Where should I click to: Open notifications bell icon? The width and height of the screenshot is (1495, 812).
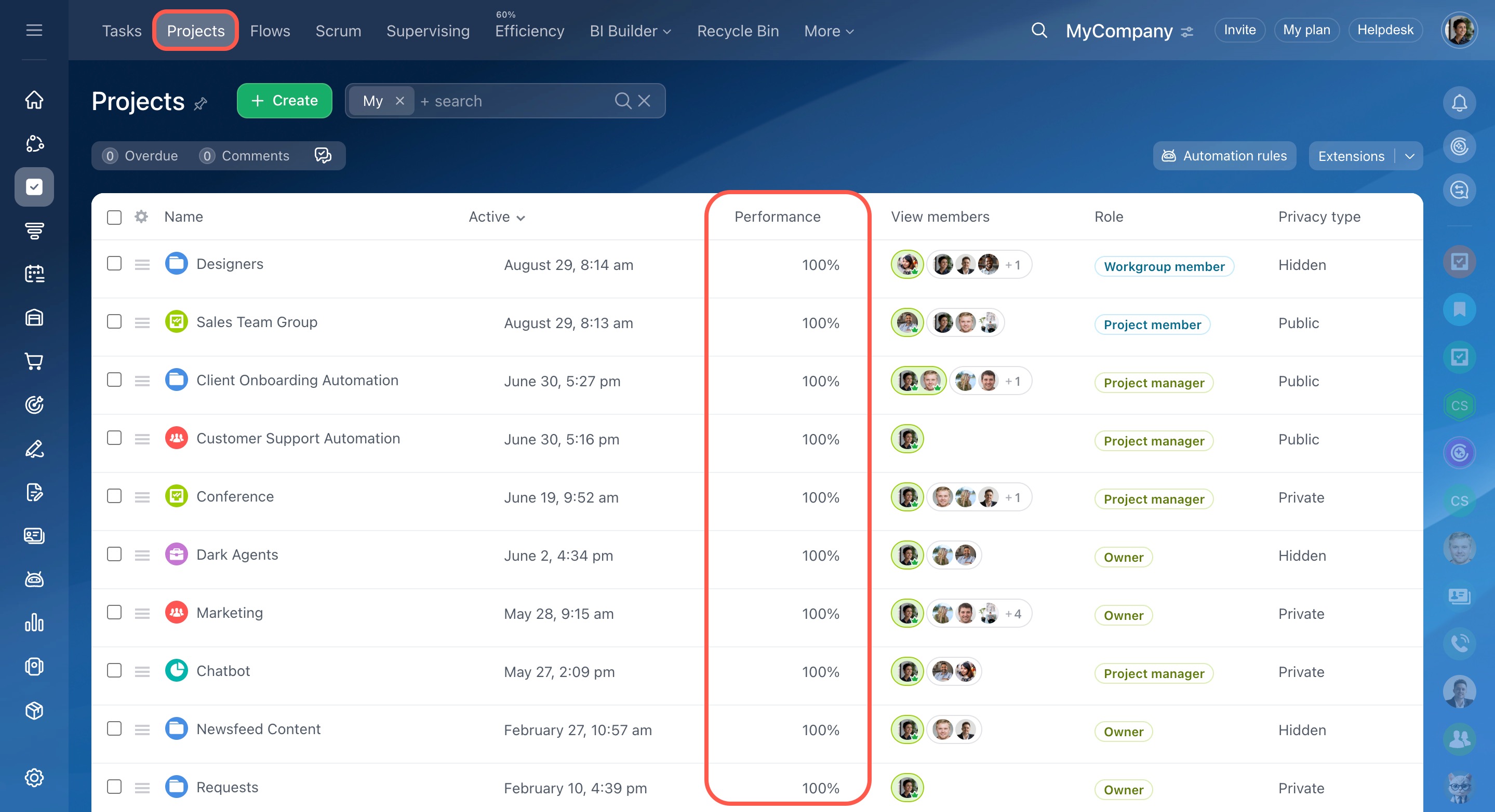click(x=1459, y=103)
